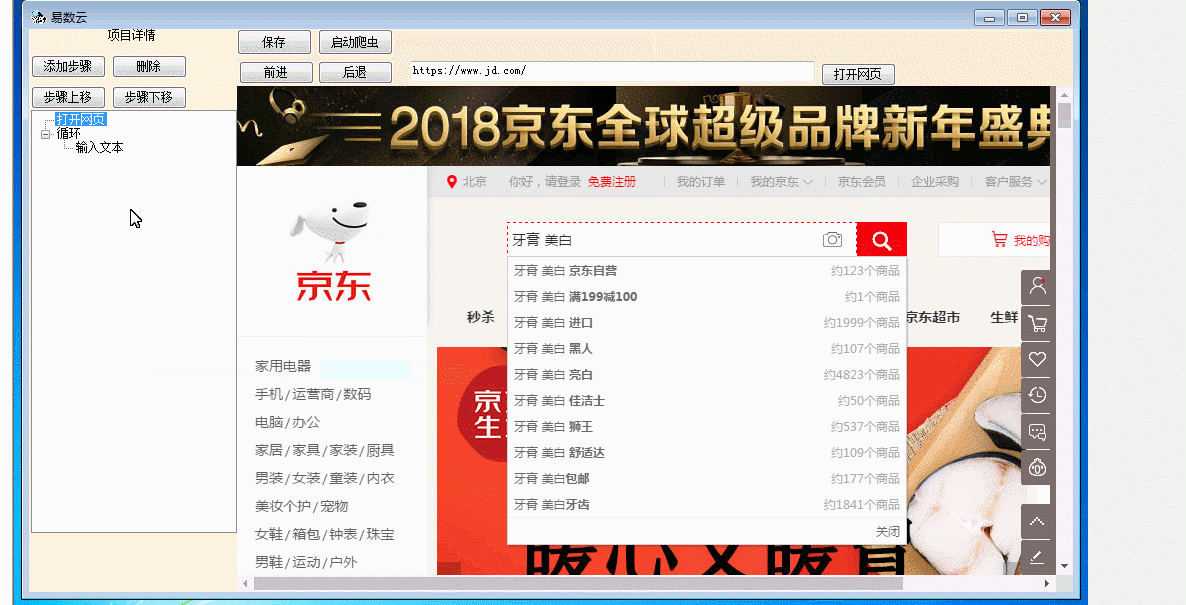
Task: Click the horizontal scrollbar left arrow
Action: [x=245, y=584]
